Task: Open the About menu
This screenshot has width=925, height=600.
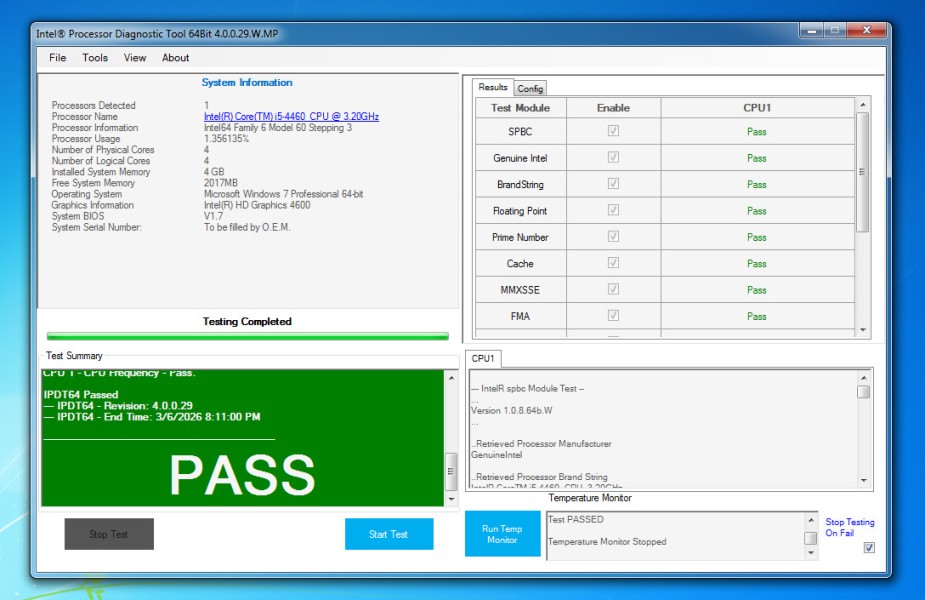Action: point(176,58)
